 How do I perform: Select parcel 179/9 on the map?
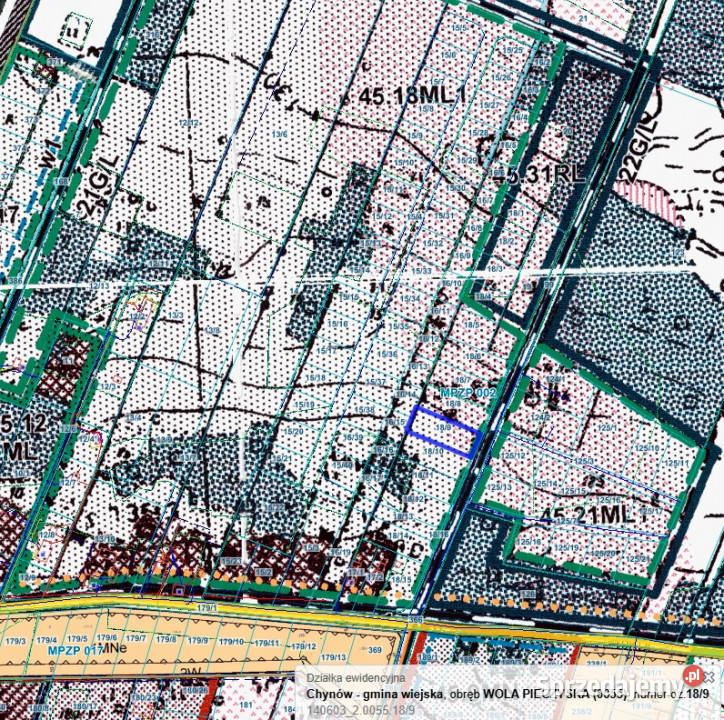[x=198, y=641]
